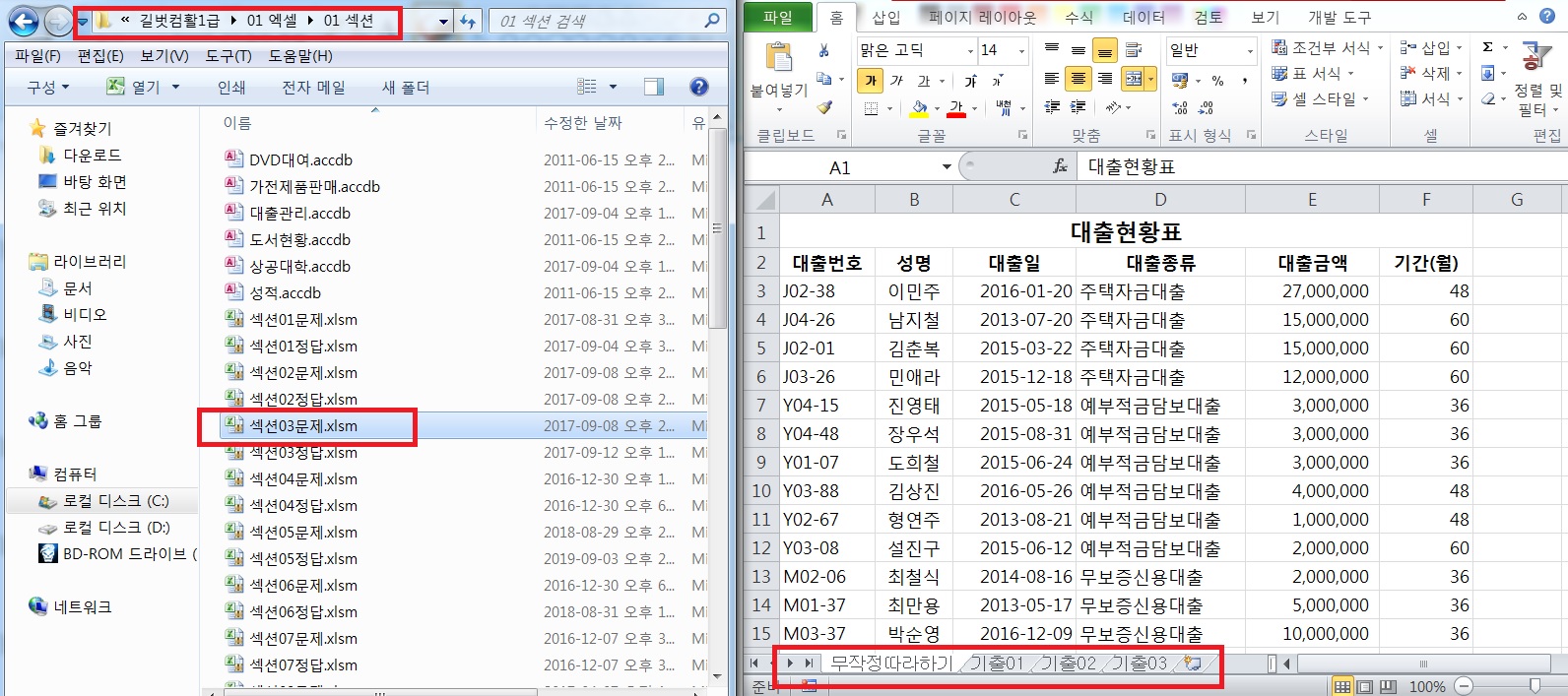
Task: Click the yellow fill color swatch button
Action: (x=919, y=107)
